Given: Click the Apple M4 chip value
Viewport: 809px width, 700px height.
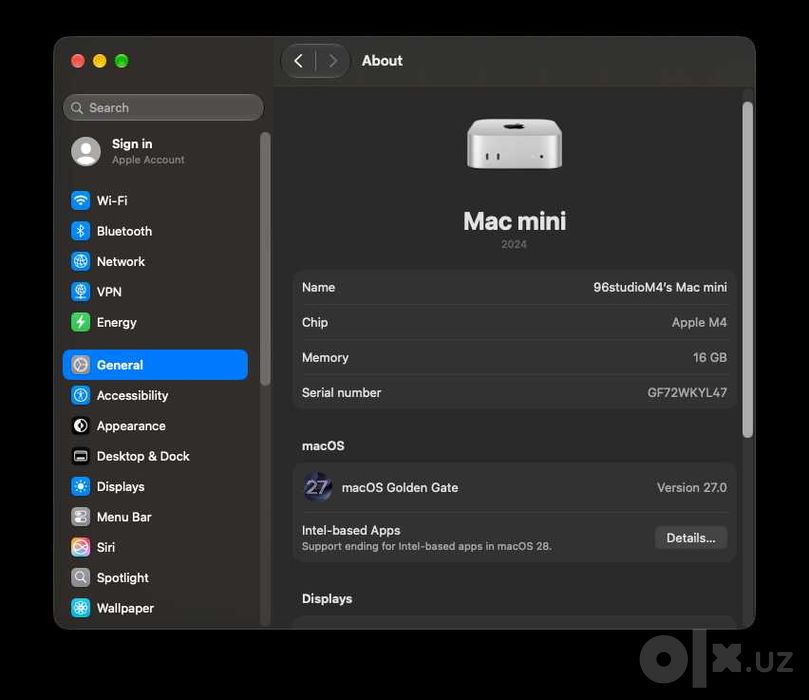Looking at the screenshot, I should [699, 322].
